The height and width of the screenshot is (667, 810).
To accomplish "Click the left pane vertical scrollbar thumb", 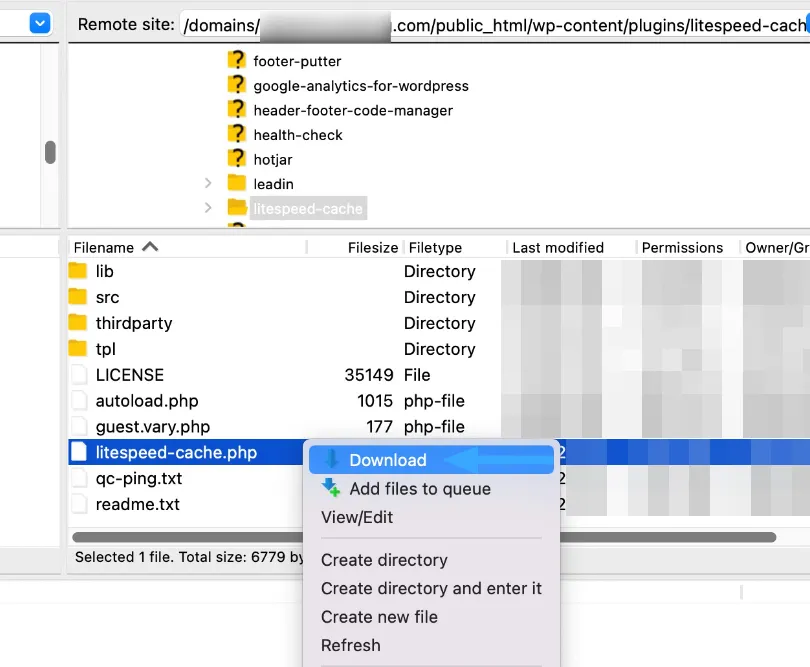I will [50, 152].
